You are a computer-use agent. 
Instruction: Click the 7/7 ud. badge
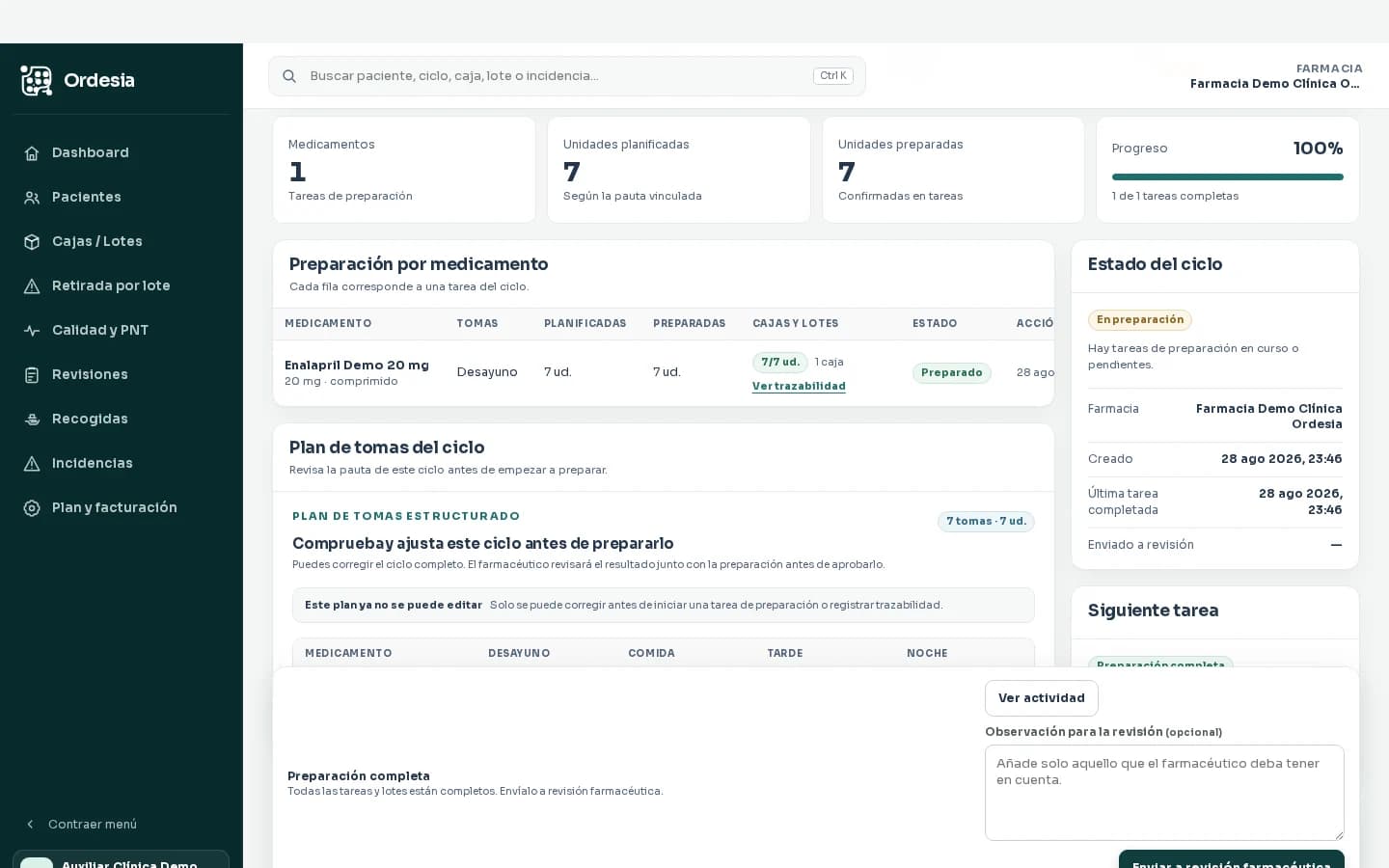coord(780,363)
